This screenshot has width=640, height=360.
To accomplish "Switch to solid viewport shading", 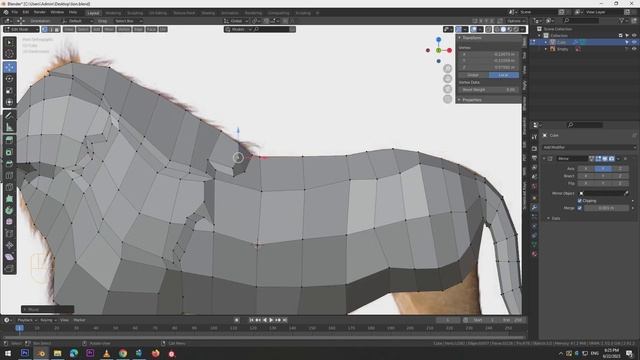I will tap(503, 29).
